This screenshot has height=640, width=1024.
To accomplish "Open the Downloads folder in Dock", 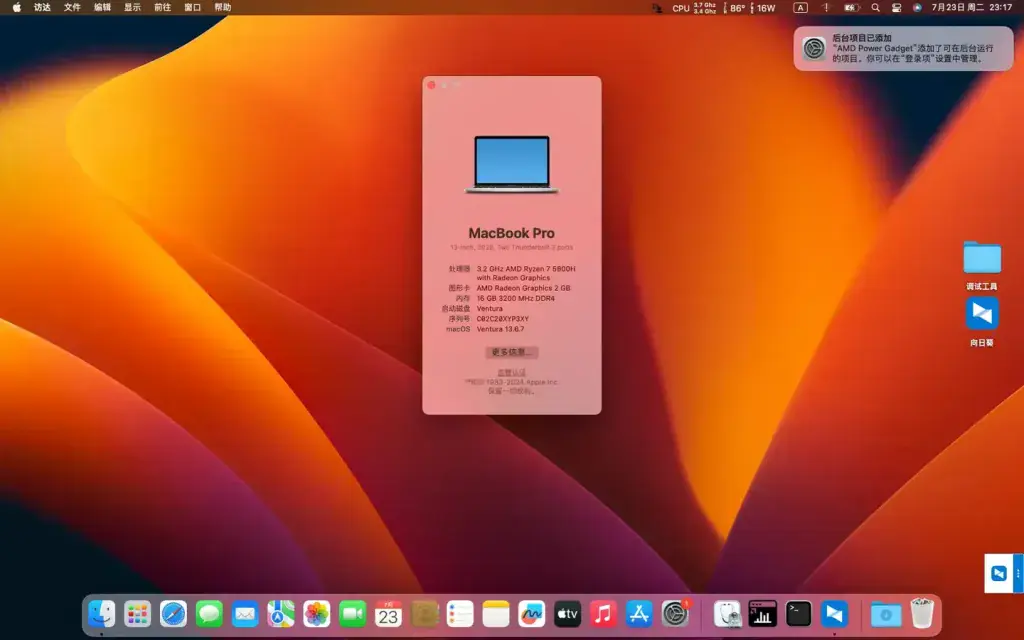I will 886,614.
